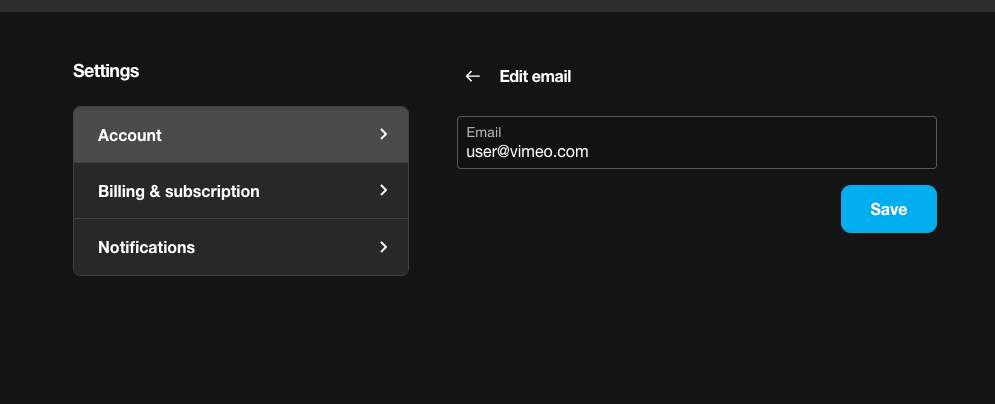Viewport: 995px width, 404px height.
Task: Select the Account label text
Action: pyautogui.click(x=129, y=135)
